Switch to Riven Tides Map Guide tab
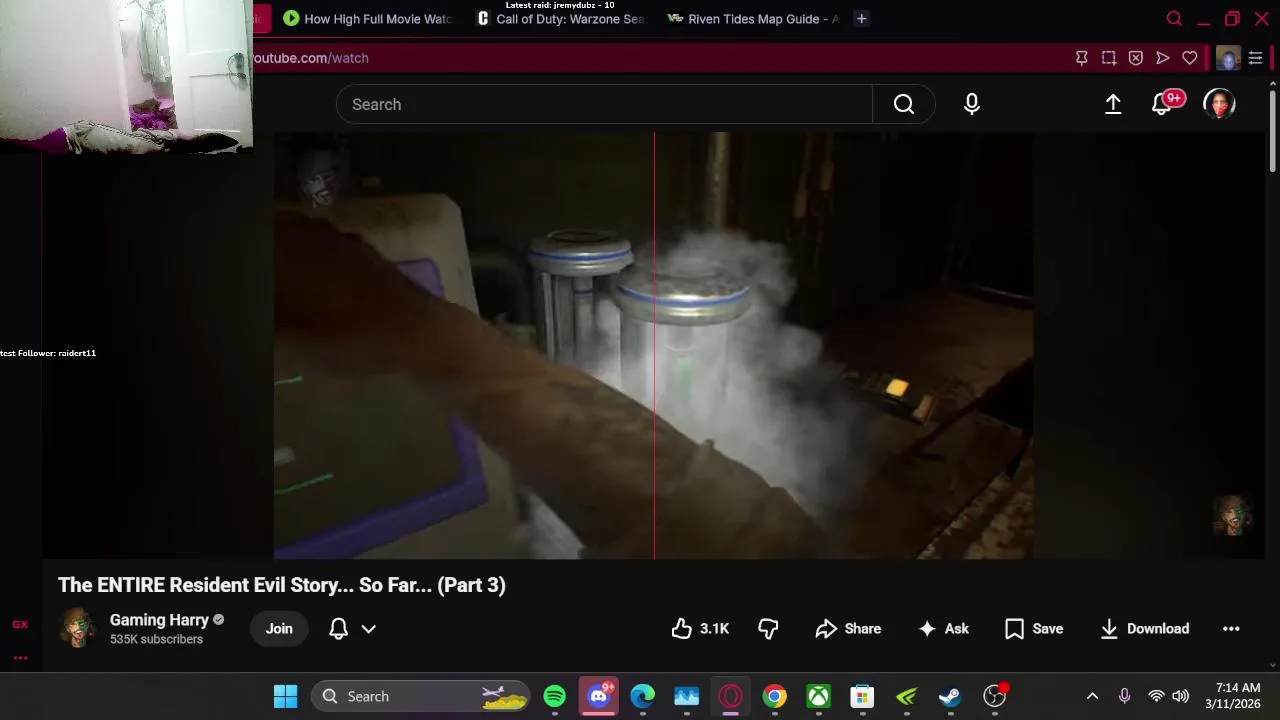Viewport: 1280px width, 720px height. tap(752, 19)
